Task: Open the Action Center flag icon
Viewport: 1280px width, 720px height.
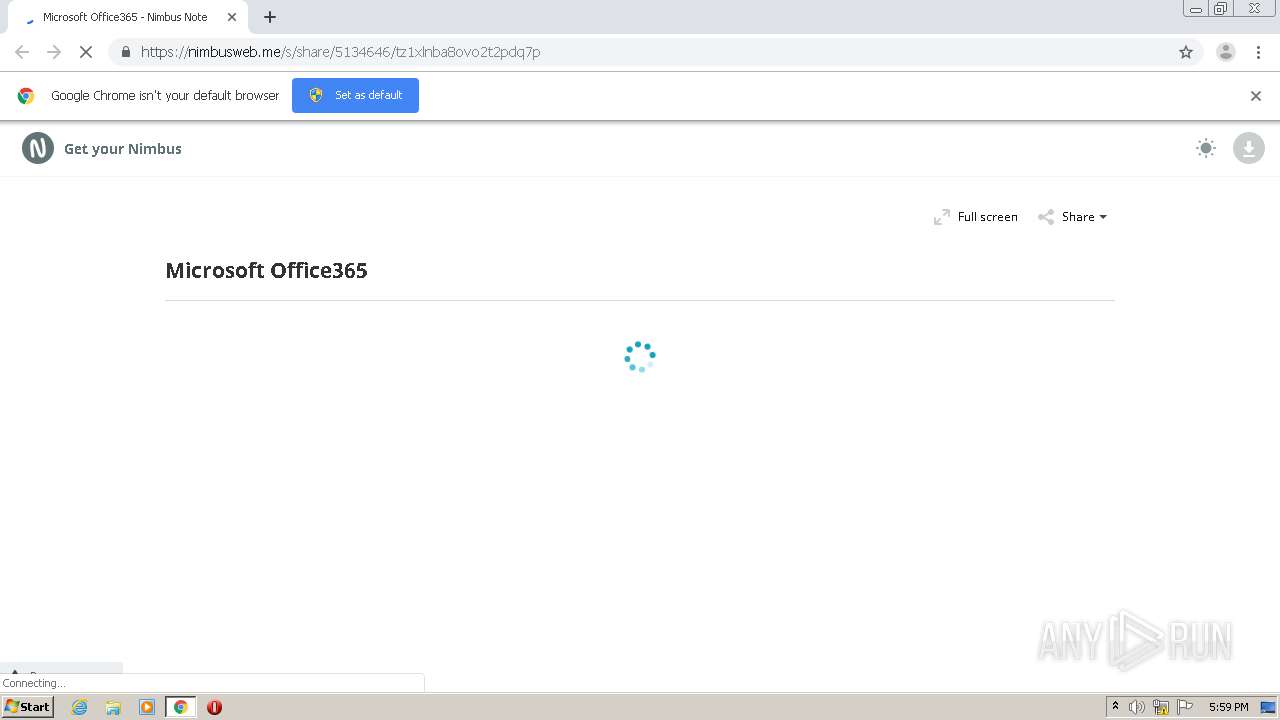Action: [1185, 707]
